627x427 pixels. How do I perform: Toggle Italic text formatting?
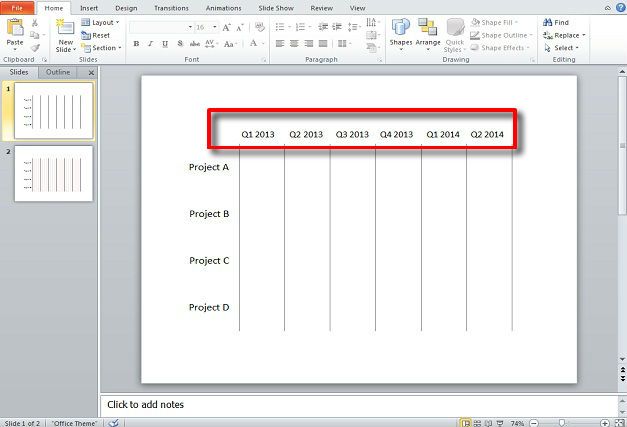click(150, 44)
